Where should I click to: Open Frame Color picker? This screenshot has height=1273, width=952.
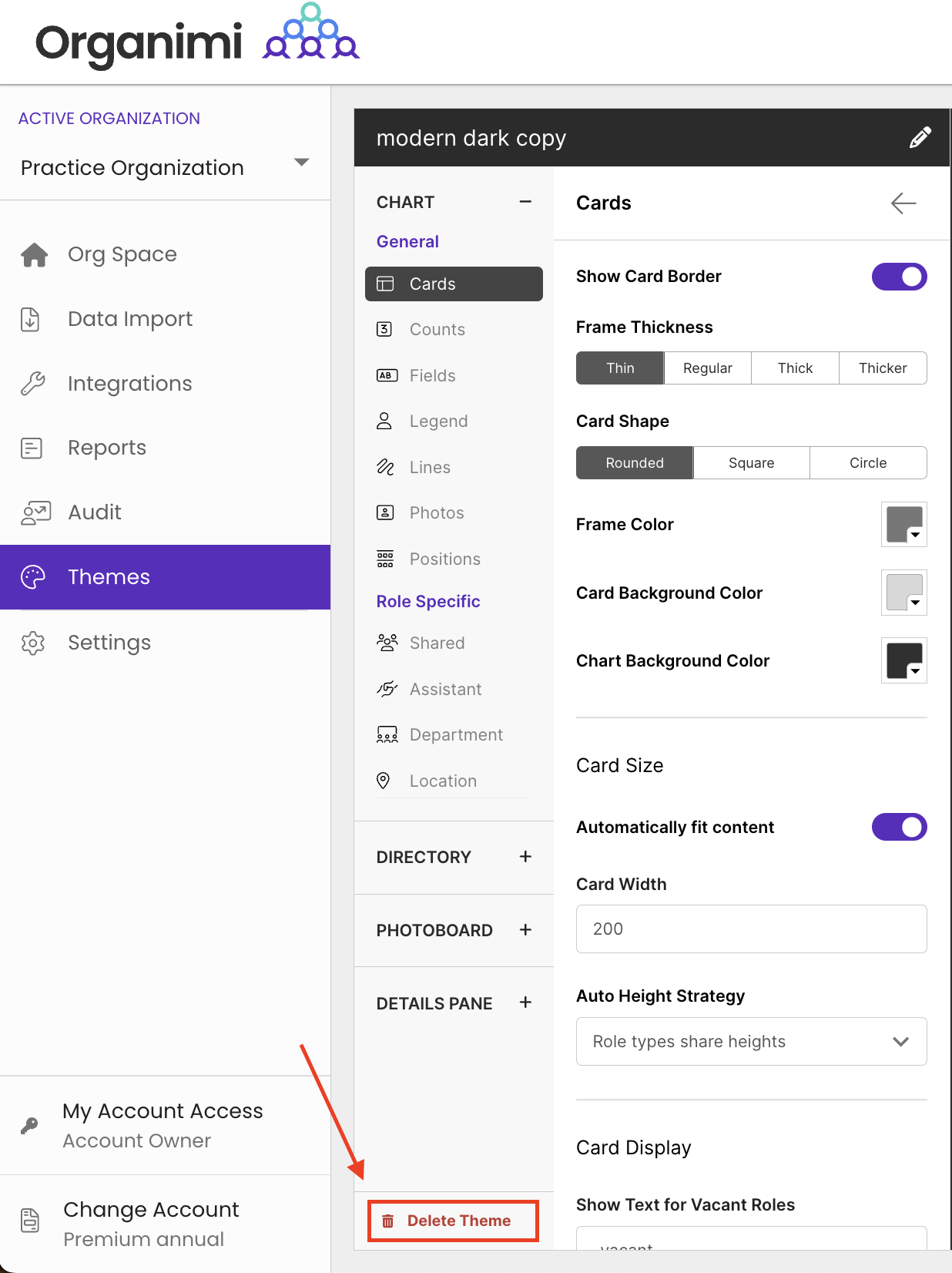pos(904,525)
